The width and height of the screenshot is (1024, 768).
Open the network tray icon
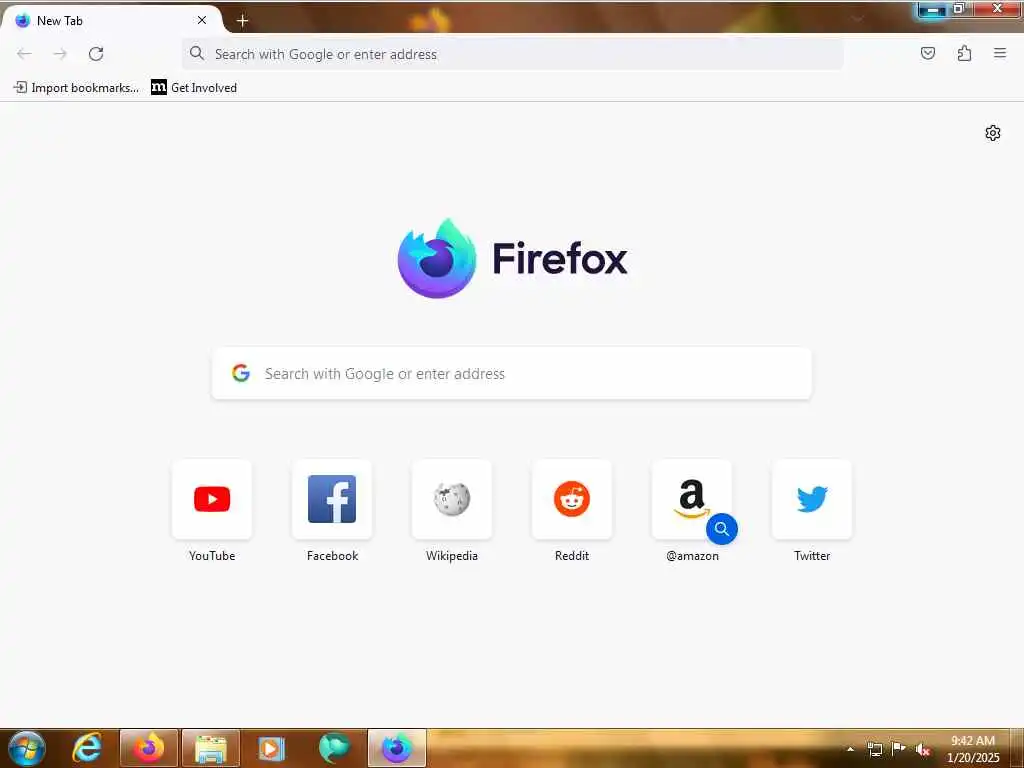[x=874, y=750]
